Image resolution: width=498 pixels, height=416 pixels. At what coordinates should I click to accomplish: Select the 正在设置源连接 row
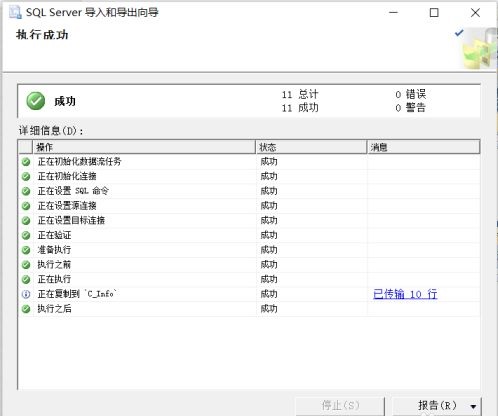[249, 206]
